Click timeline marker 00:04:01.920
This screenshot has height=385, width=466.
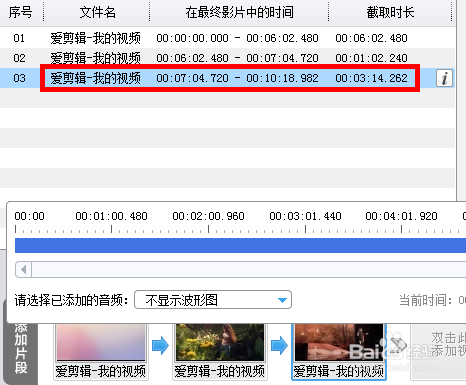pos(401,216)
